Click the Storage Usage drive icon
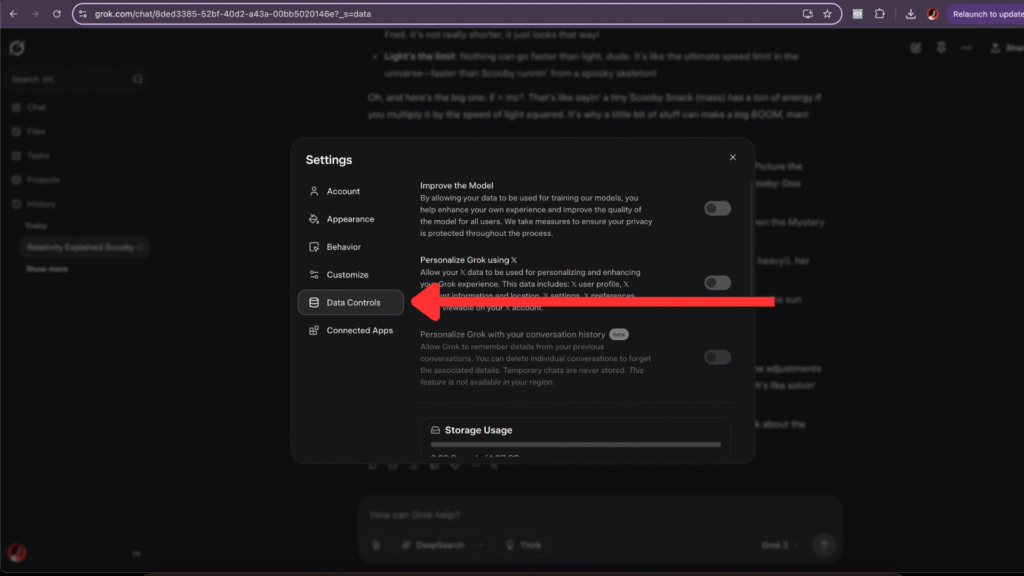The width and height of the screenshot is (1024, 576). click(x=436, y=430)
